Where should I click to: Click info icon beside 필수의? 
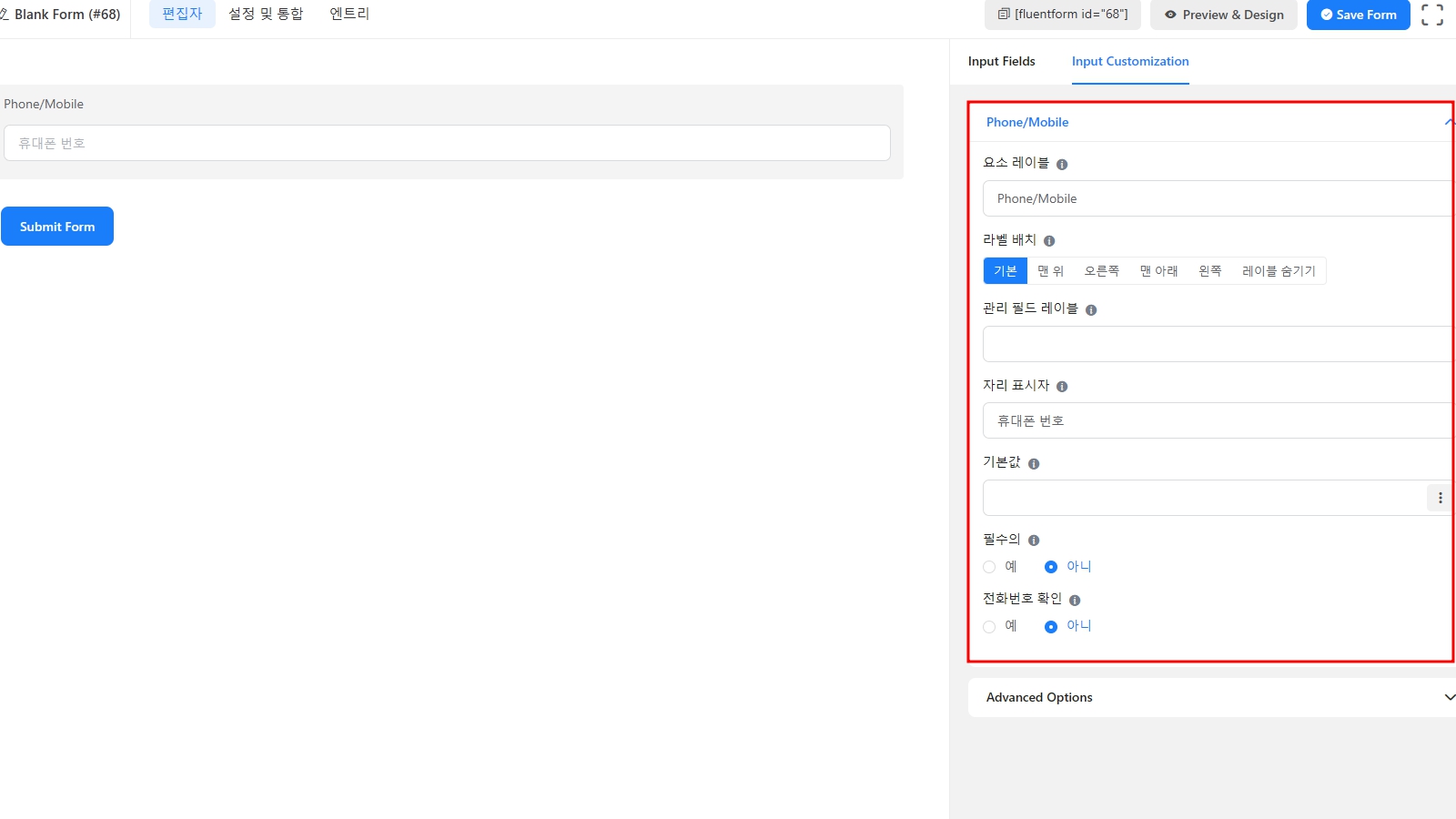(1034, 541)
